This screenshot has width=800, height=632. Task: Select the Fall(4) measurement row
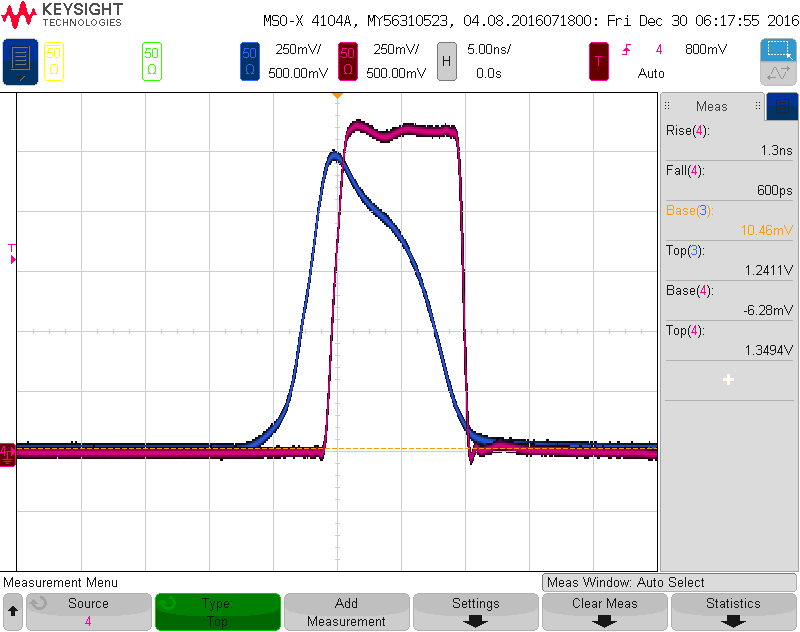click(x=729, y=180)
